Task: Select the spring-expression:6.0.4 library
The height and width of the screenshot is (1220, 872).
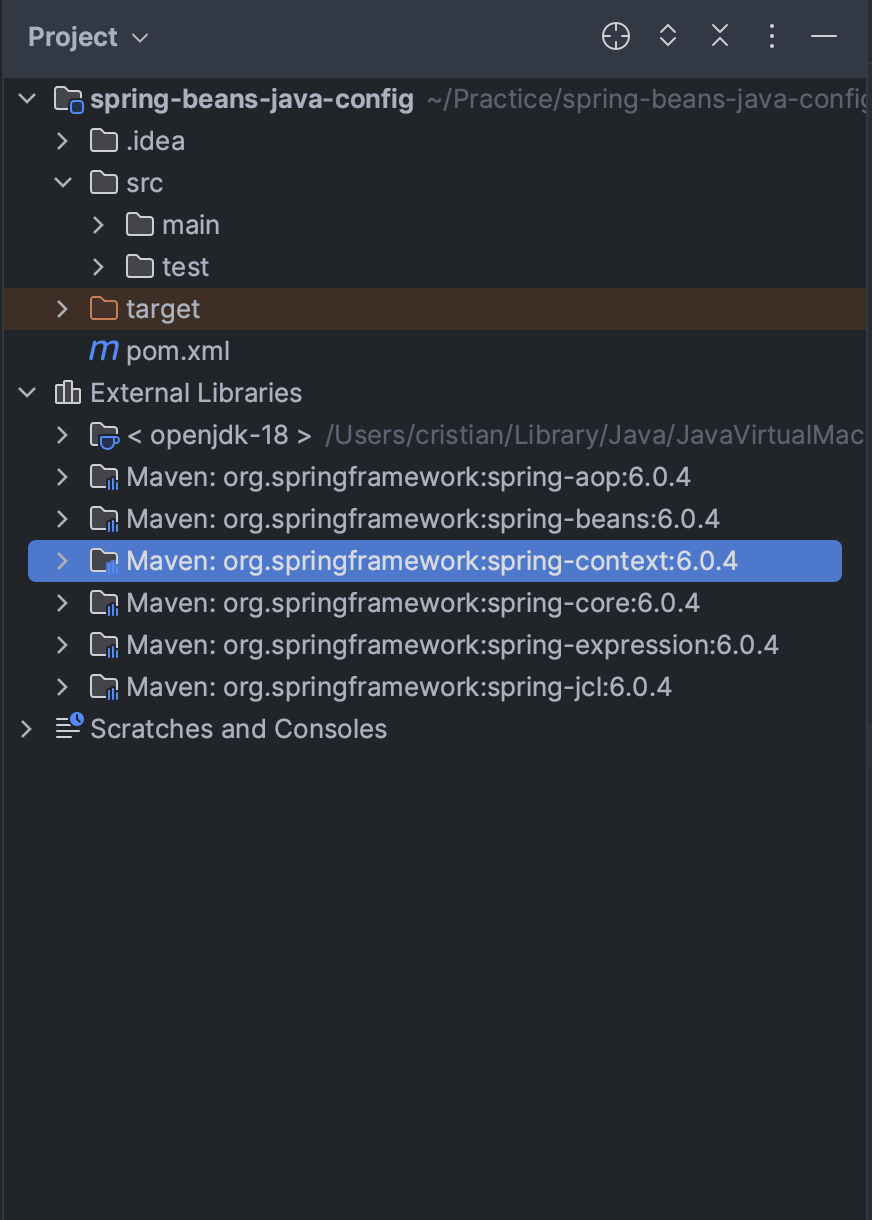Action: pos(452,645)
